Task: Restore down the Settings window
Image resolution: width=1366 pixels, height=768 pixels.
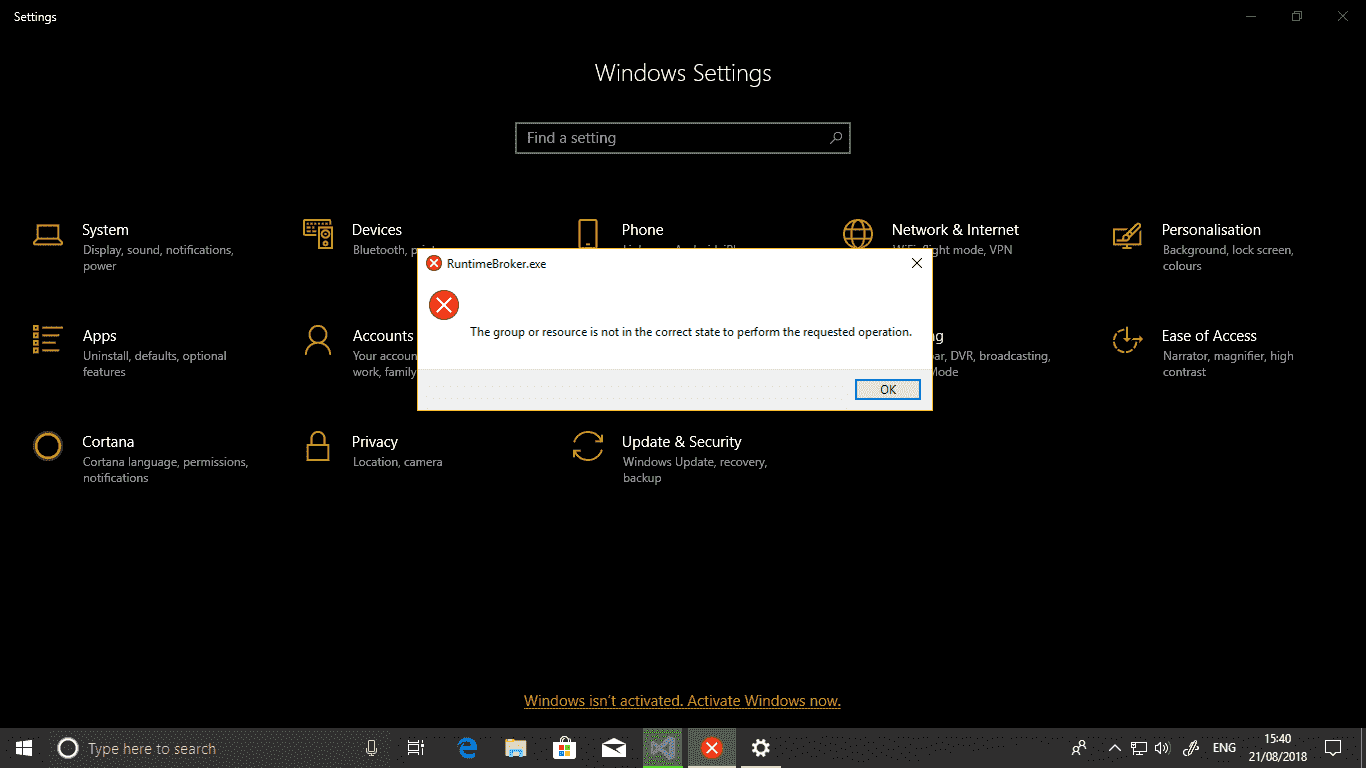Action: pyautogui.click(x=1297, y=16)
